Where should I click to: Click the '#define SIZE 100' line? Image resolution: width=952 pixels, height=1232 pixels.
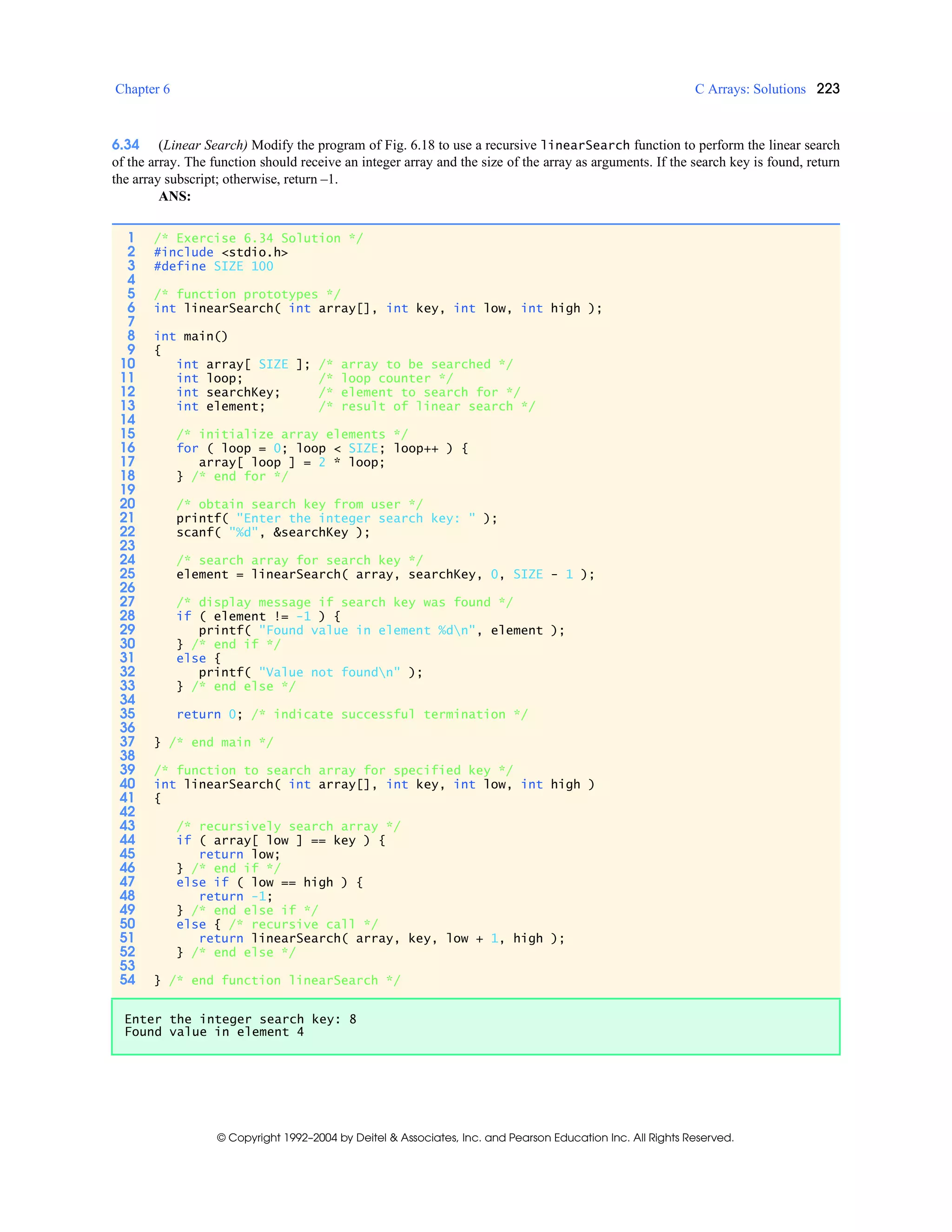[x=213, y=266]
